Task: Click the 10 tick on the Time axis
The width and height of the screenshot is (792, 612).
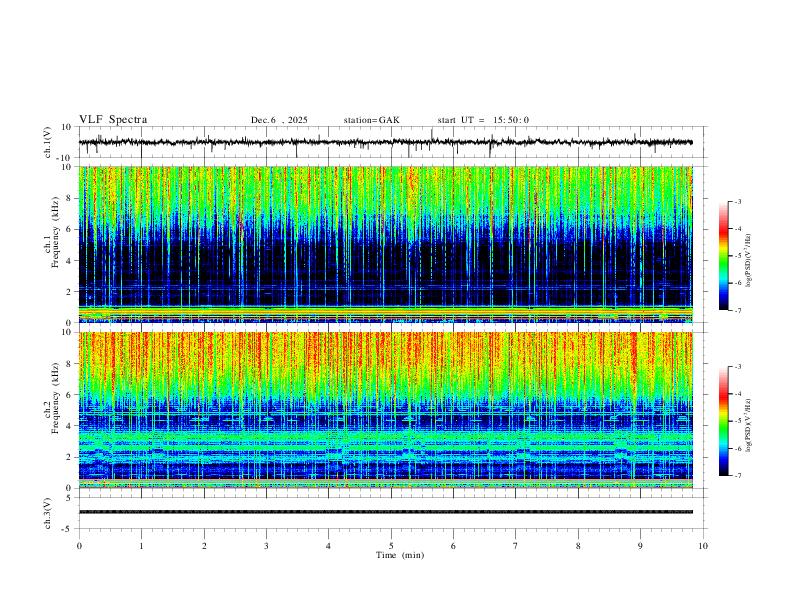Action: coord(703,546)
